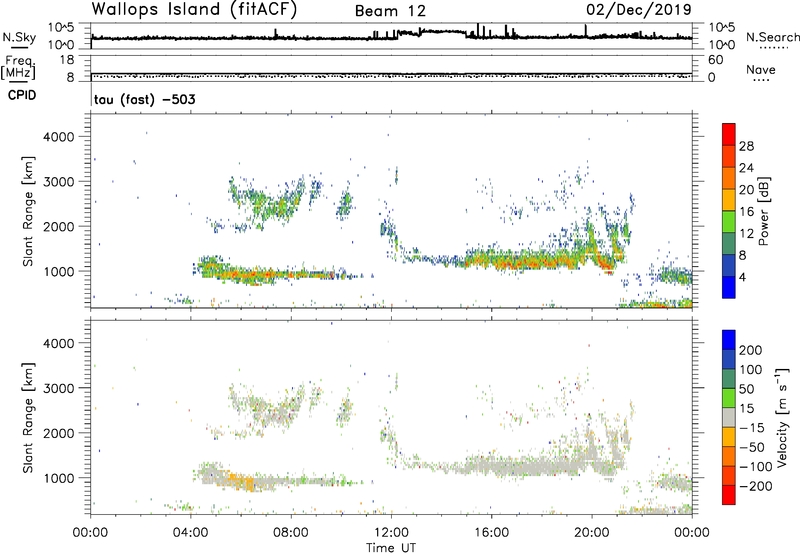Click the '16:00' time axis tick

coord(491,533)
